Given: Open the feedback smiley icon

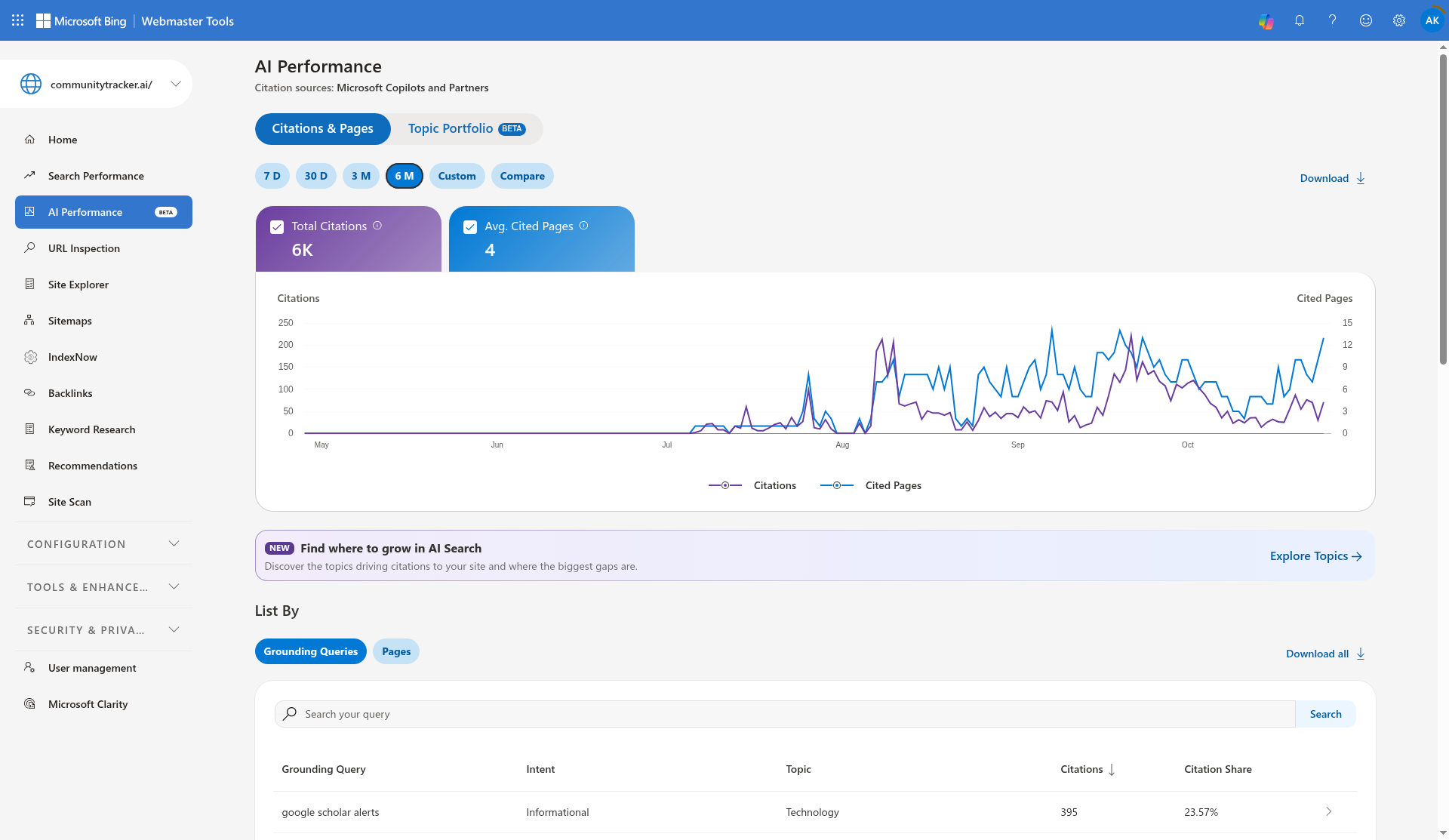Looking at the screenshot, I should click(x=1366, y=21).
